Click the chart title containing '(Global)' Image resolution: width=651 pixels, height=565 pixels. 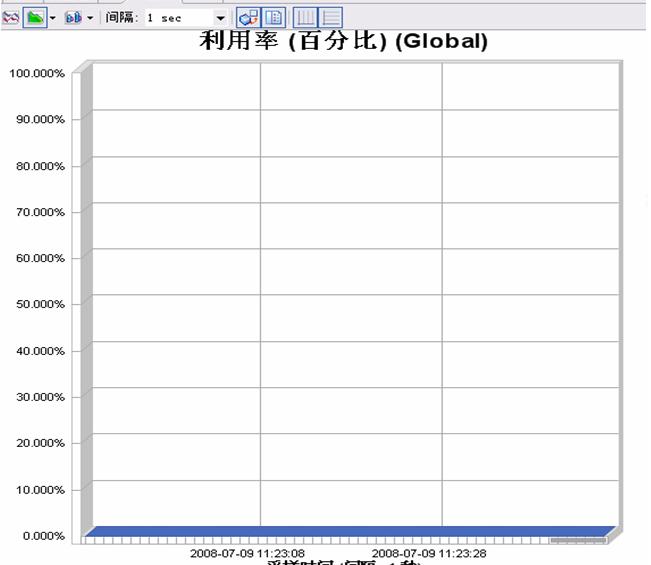(x=343, y=41)
